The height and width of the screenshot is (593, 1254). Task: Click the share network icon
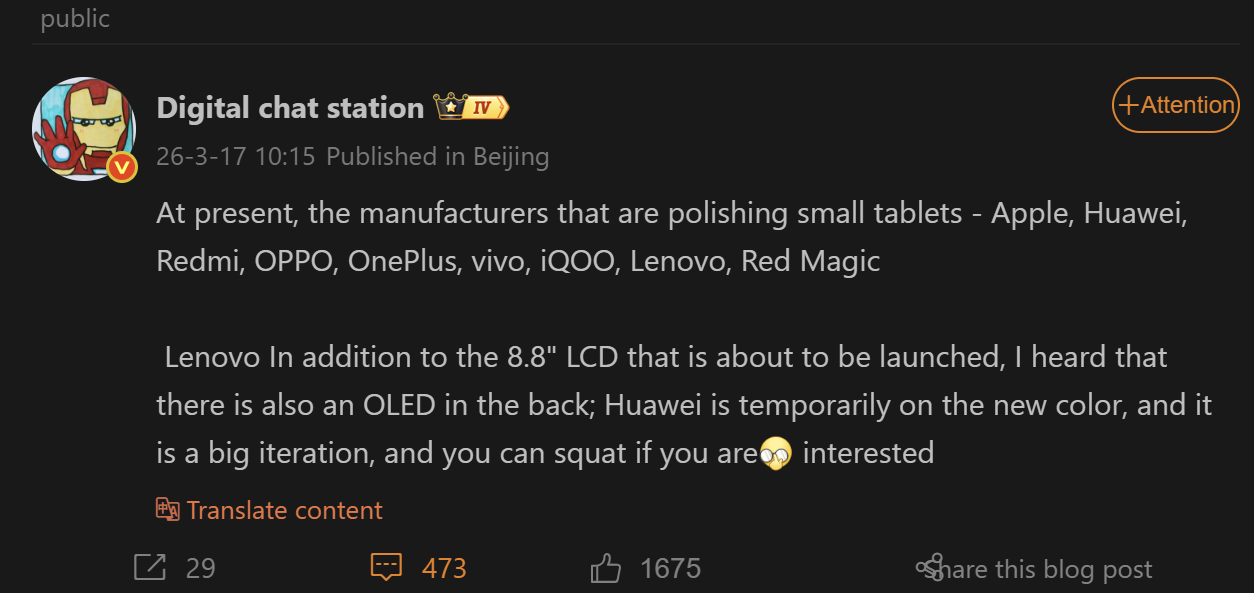tap(929, 568)
